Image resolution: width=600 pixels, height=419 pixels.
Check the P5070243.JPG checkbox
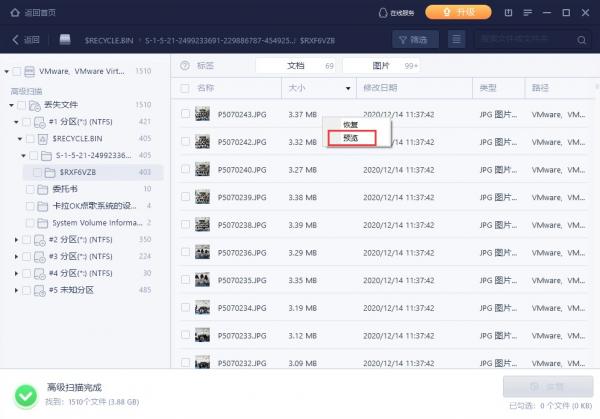tap(186, 114)
